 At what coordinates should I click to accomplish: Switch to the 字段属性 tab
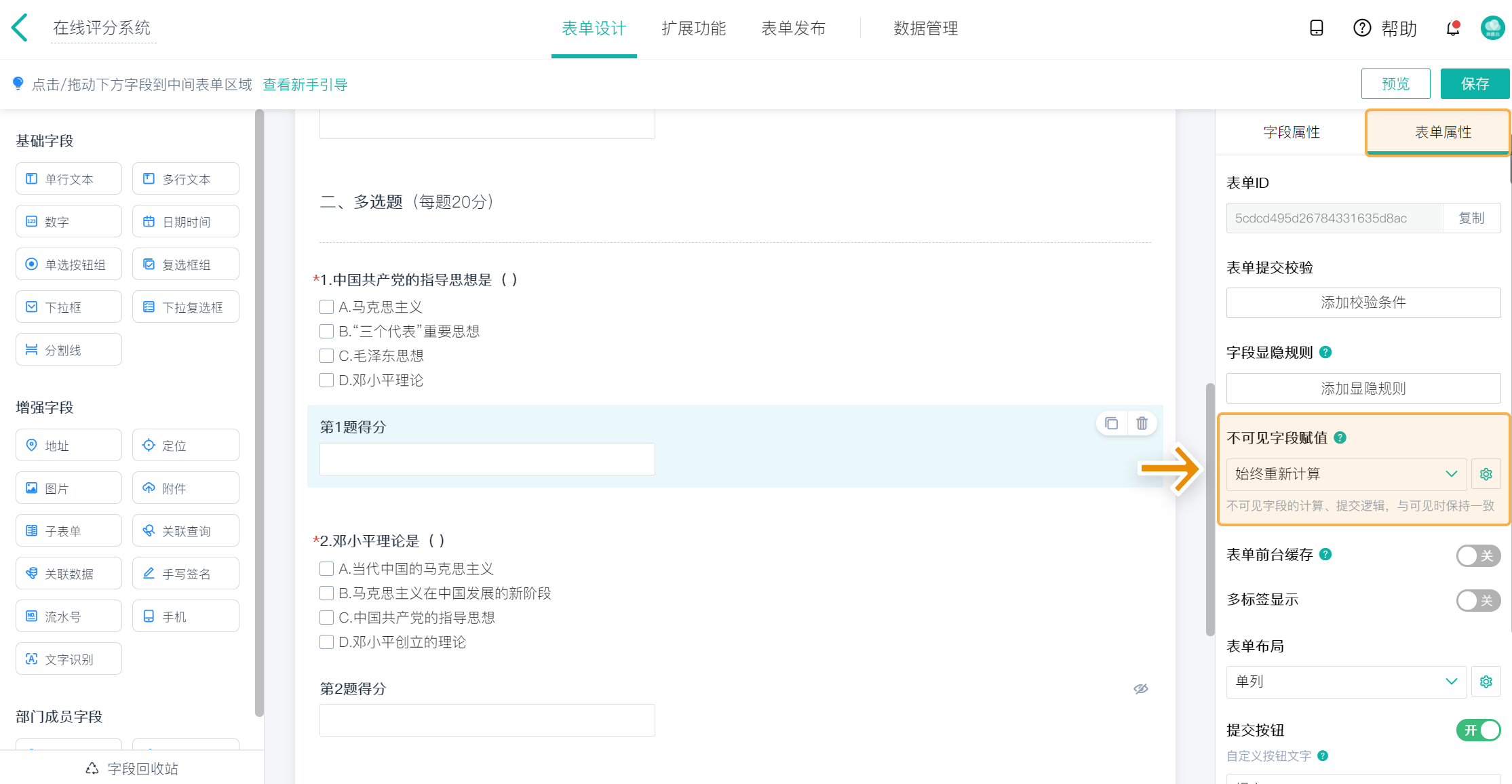[x=1291, y=132]
